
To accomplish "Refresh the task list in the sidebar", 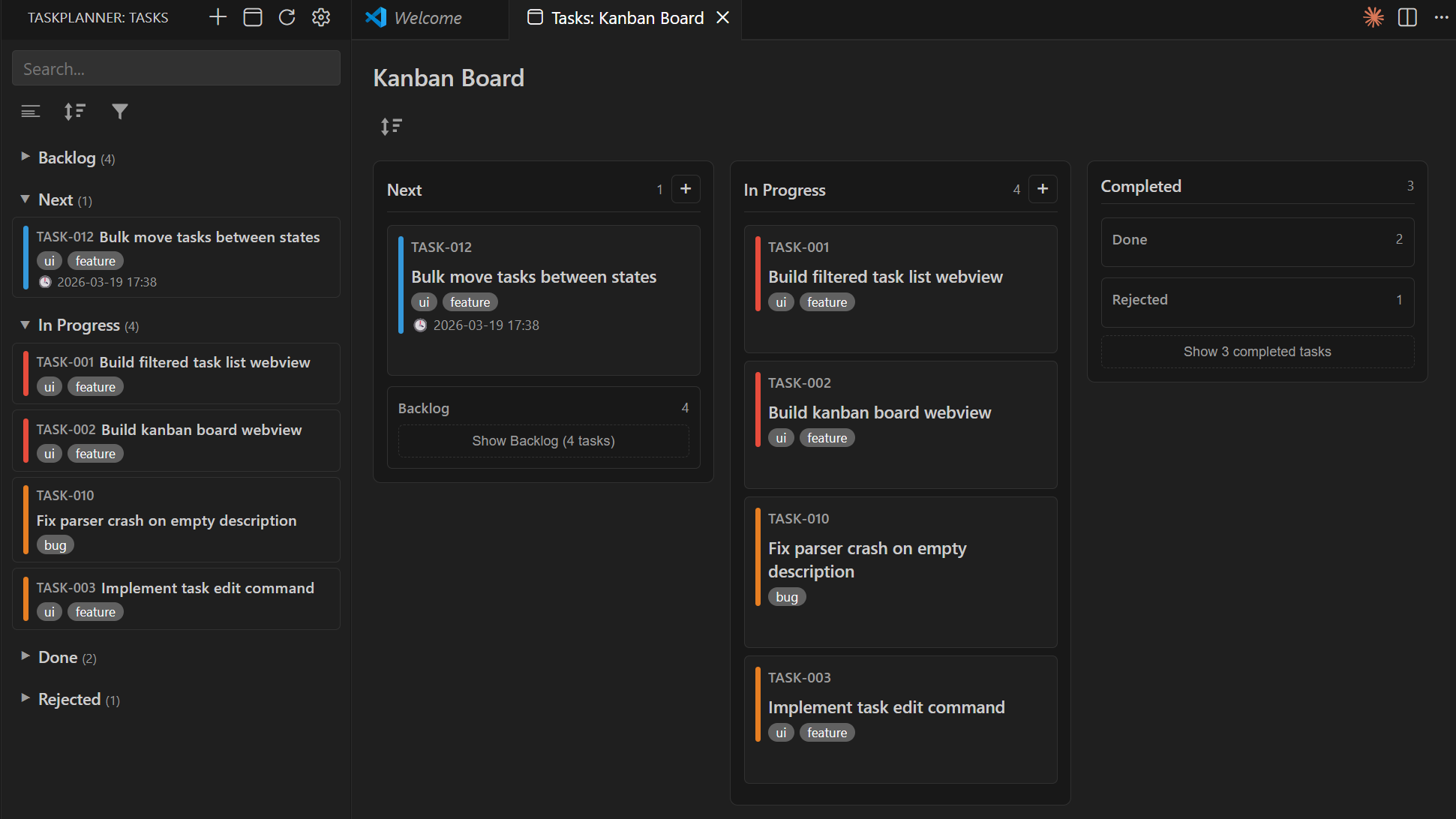I will [287, 17].
